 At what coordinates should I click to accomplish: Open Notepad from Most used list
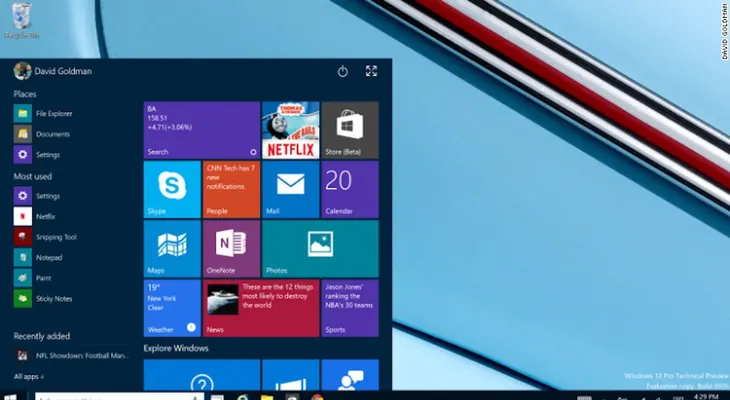click(x=38, y=258)
